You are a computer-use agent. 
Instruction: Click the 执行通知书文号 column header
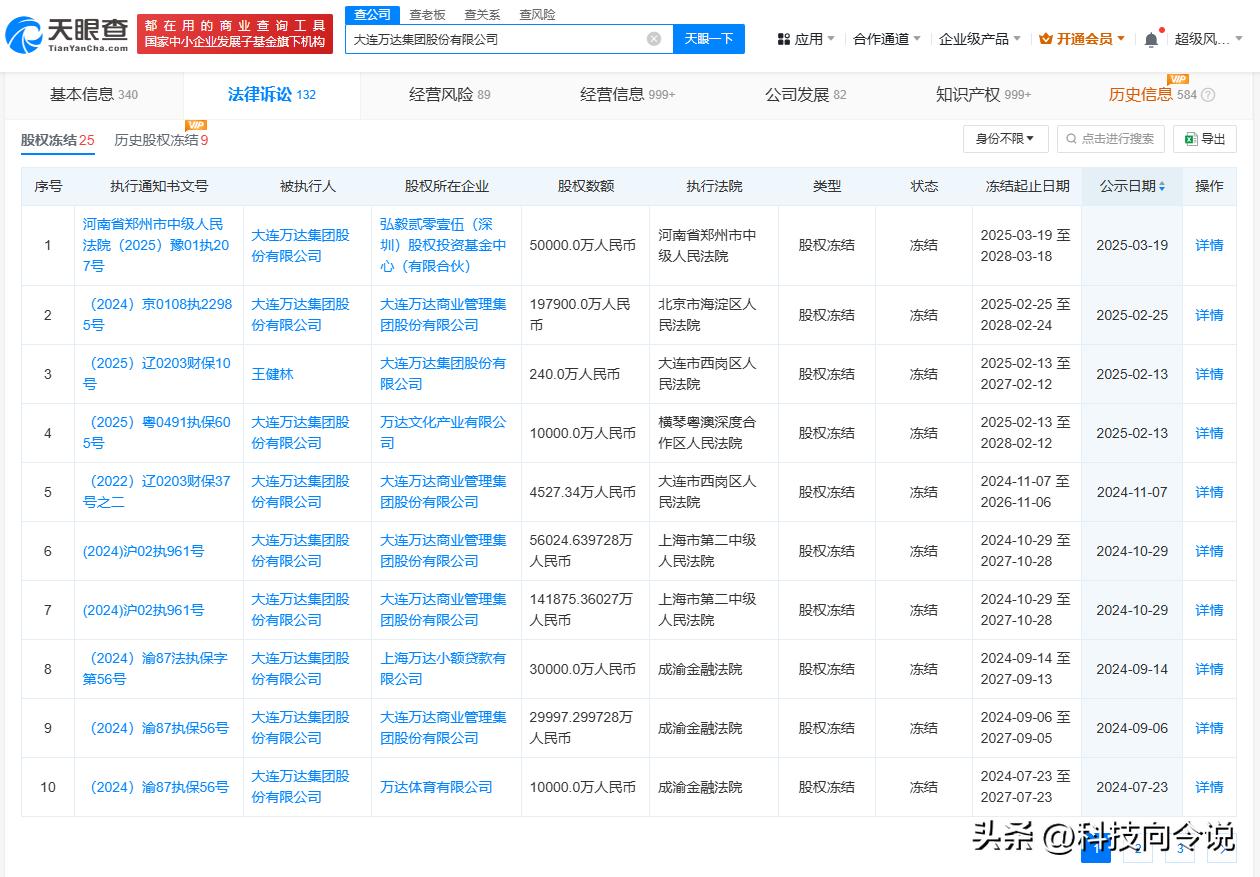click(x=159, y=186)
